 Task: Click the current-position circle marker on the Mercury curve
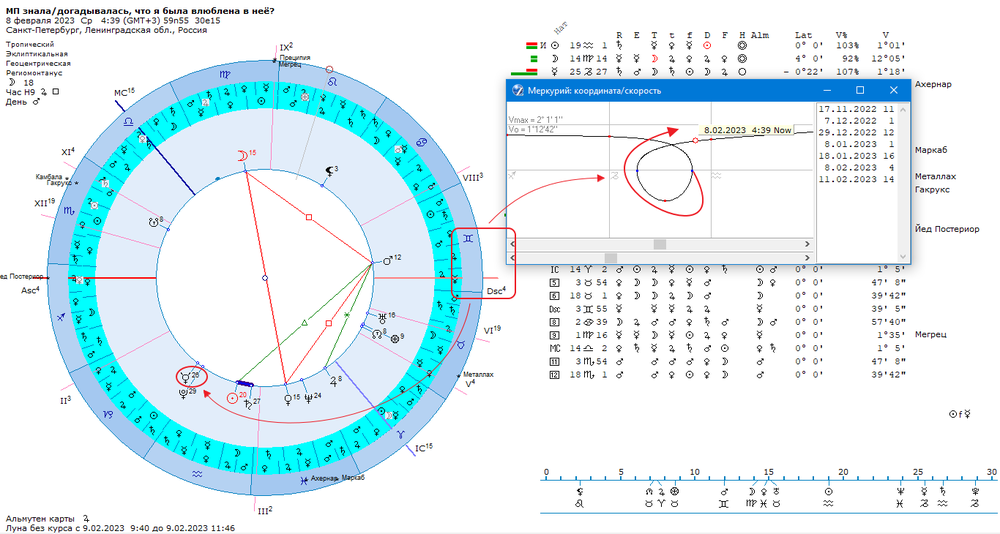click(695, 140)
